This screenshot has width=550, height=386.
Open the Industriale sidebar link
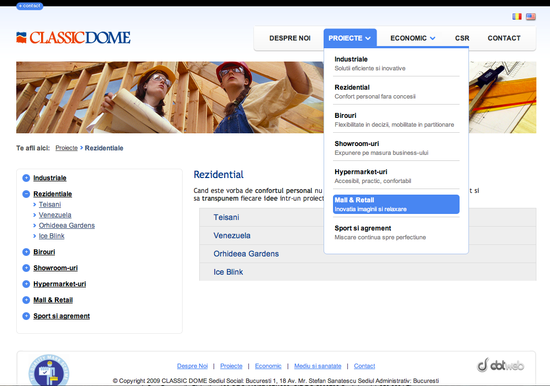(50, 178)
